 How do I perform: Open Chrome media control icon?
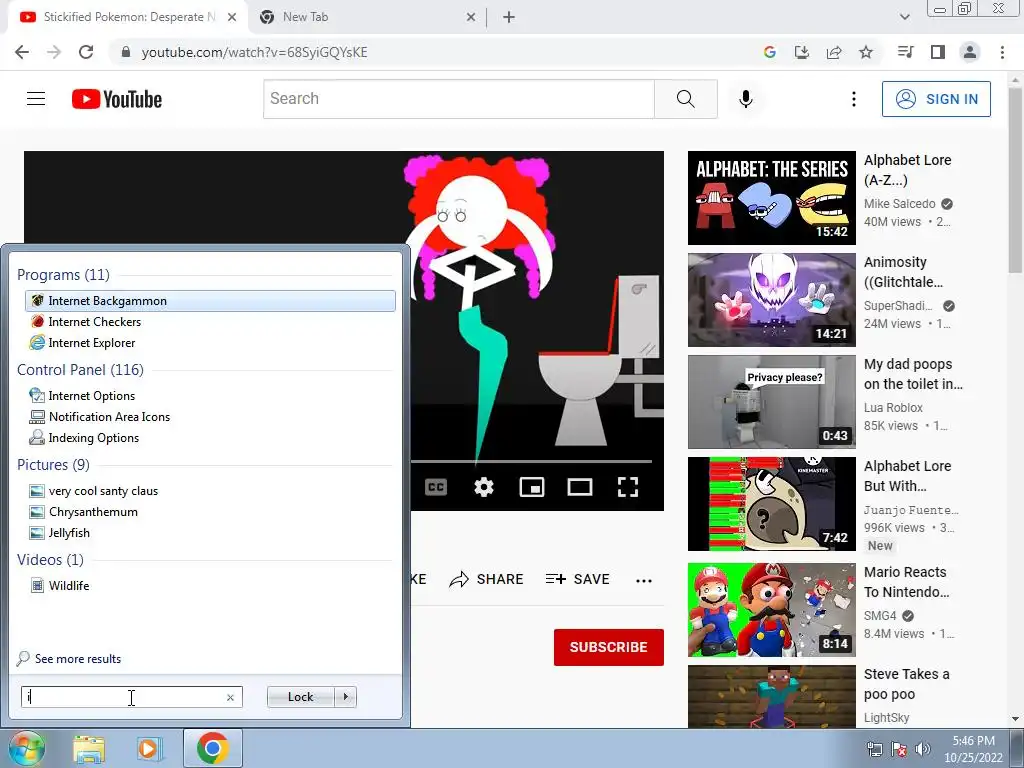(x=905, y=52)
